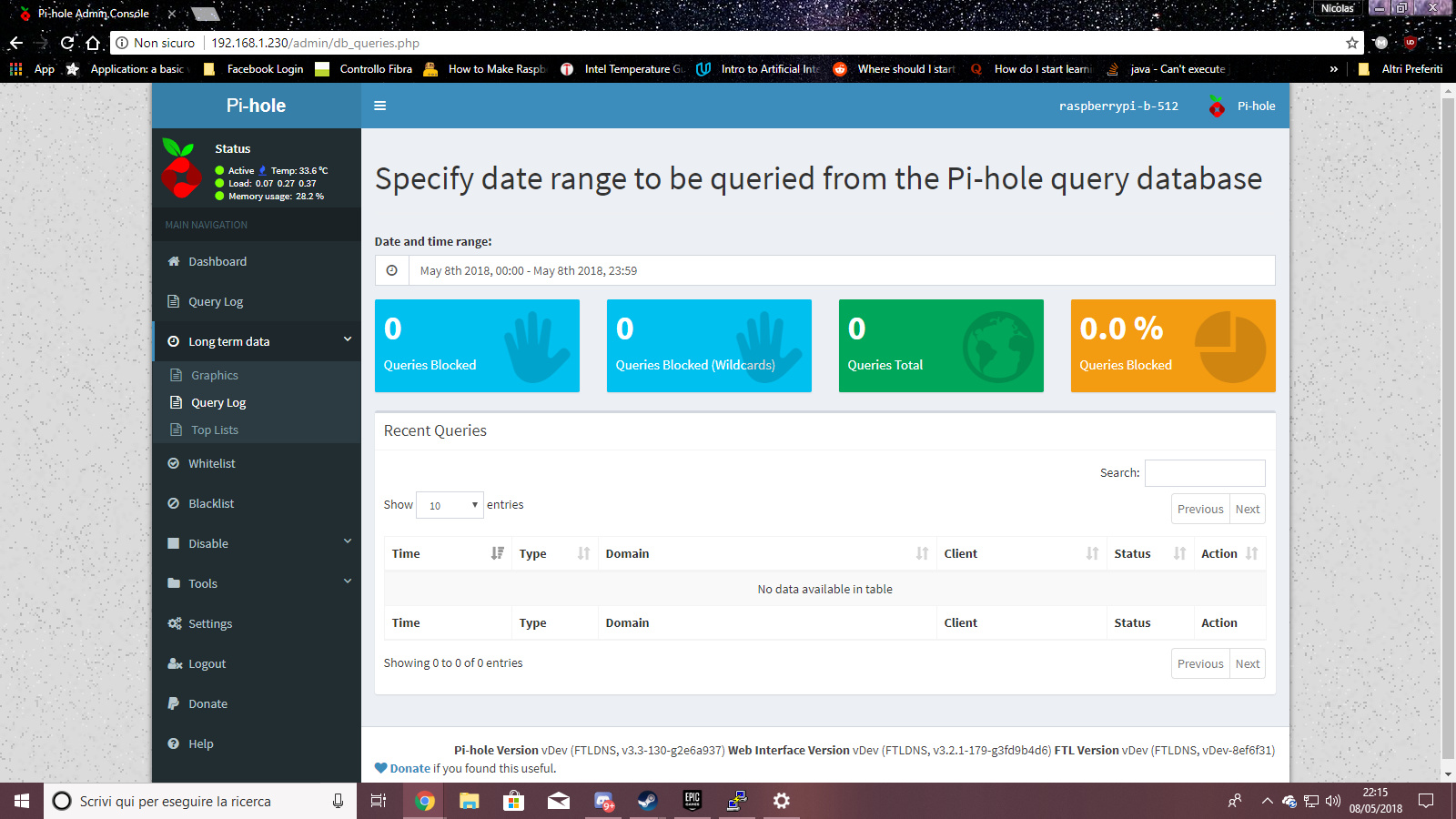This screenshot has width=1456, height=819.
Task: Open the Windows Start menu
Action: point(22,801)
